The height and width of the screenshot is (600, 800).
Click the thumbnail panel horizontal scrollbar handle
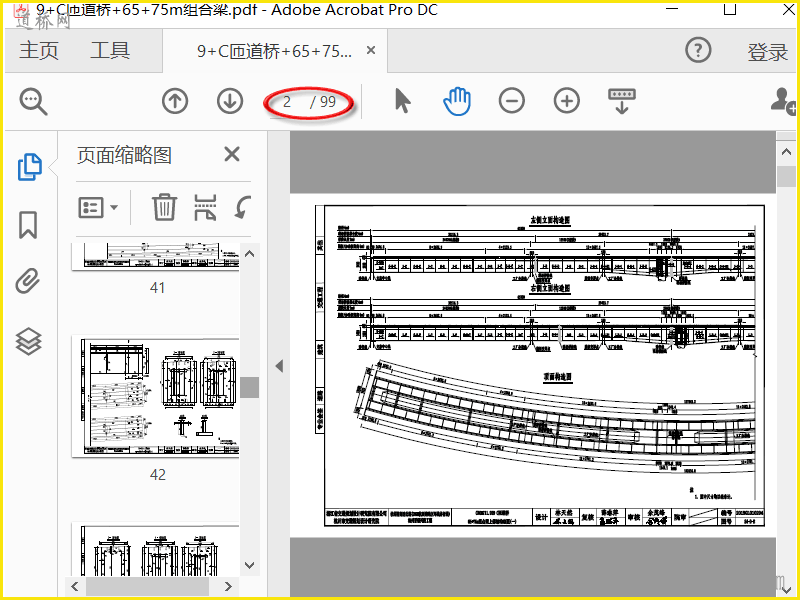point(147,586)
